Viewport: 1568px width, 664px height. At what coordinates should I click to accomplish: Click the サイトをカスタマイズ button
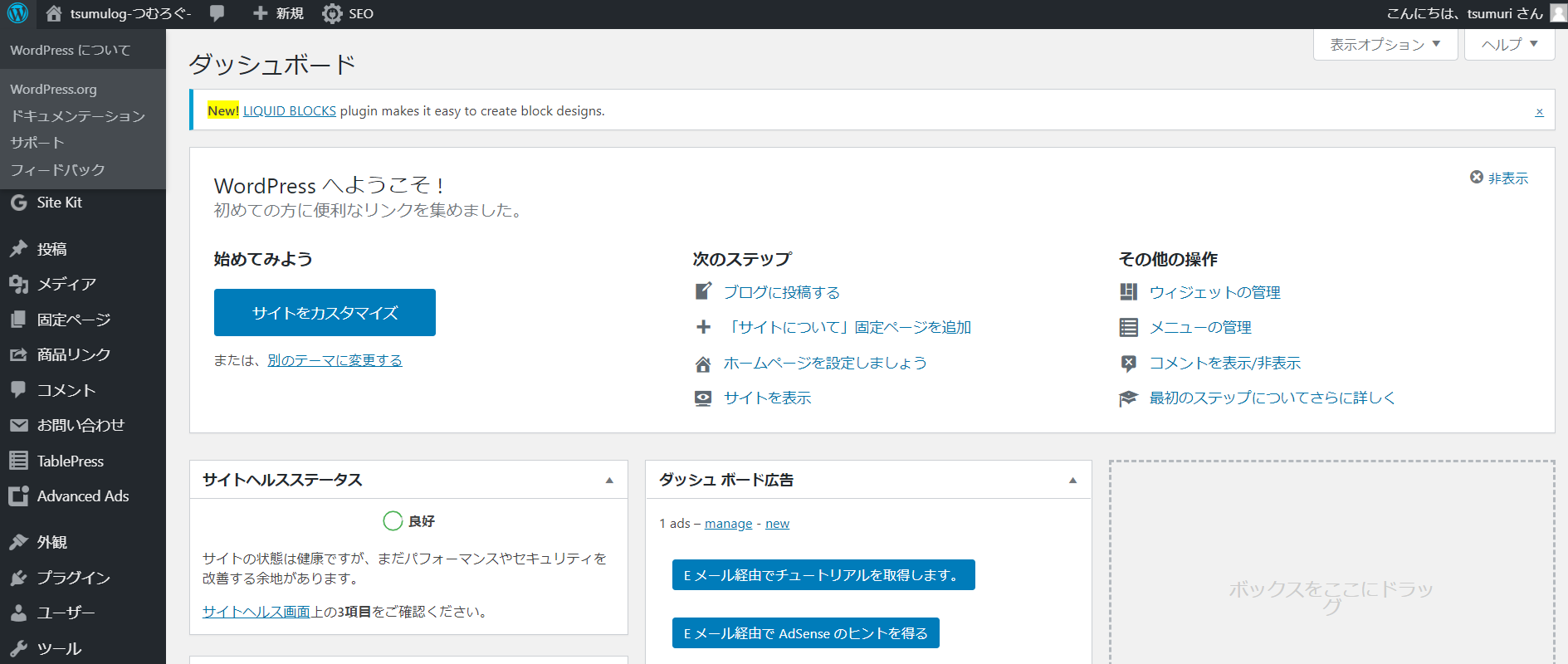point(325,312)
